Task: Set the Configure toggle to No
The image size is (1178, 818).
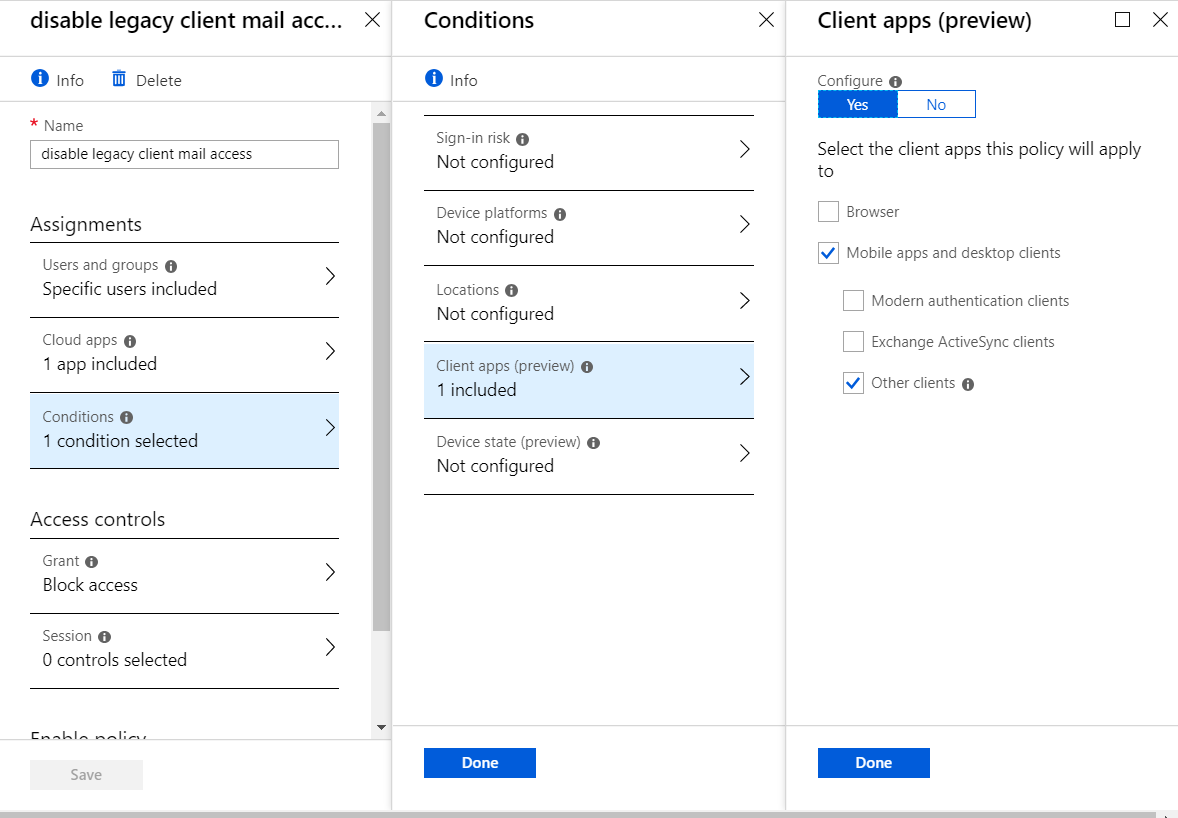Action: point(936,104)
